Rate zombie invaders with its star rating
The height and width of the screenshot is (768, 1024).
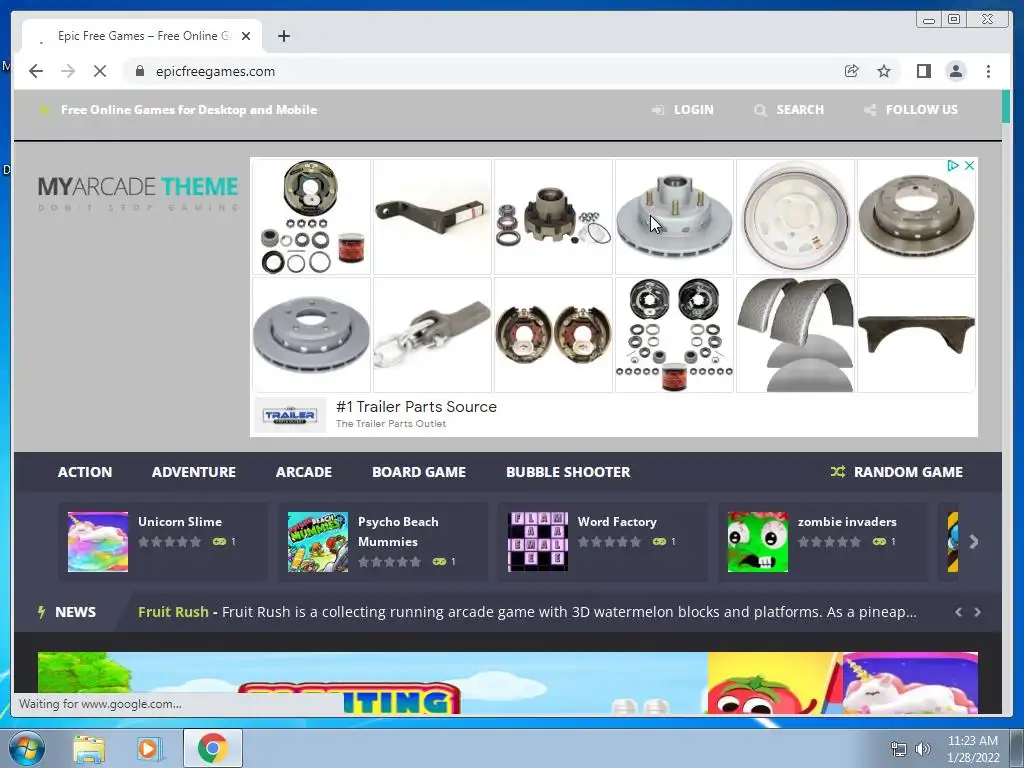829,542
